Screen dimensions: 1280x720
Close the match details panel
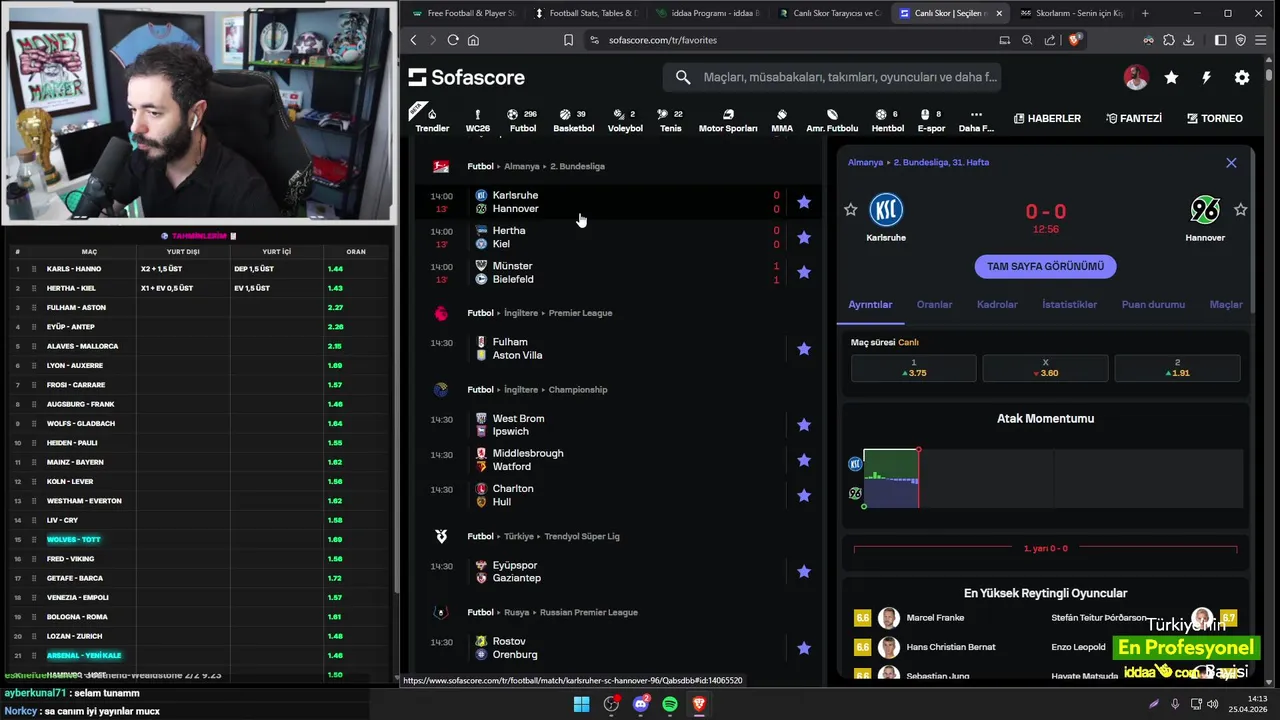tap(1231, 163)
